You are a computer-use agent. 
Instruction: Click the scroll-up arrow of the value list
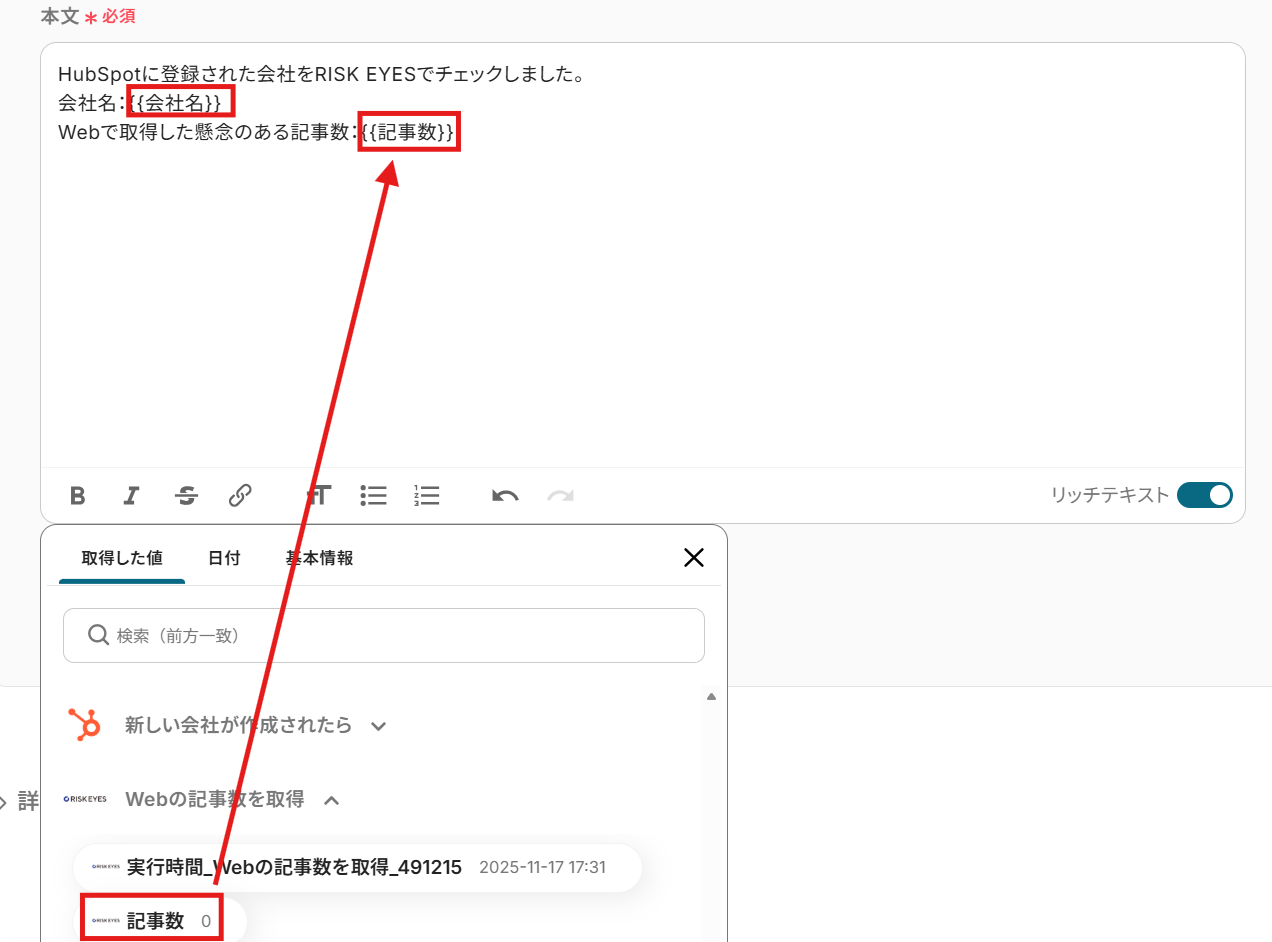(x=711, y=696)
